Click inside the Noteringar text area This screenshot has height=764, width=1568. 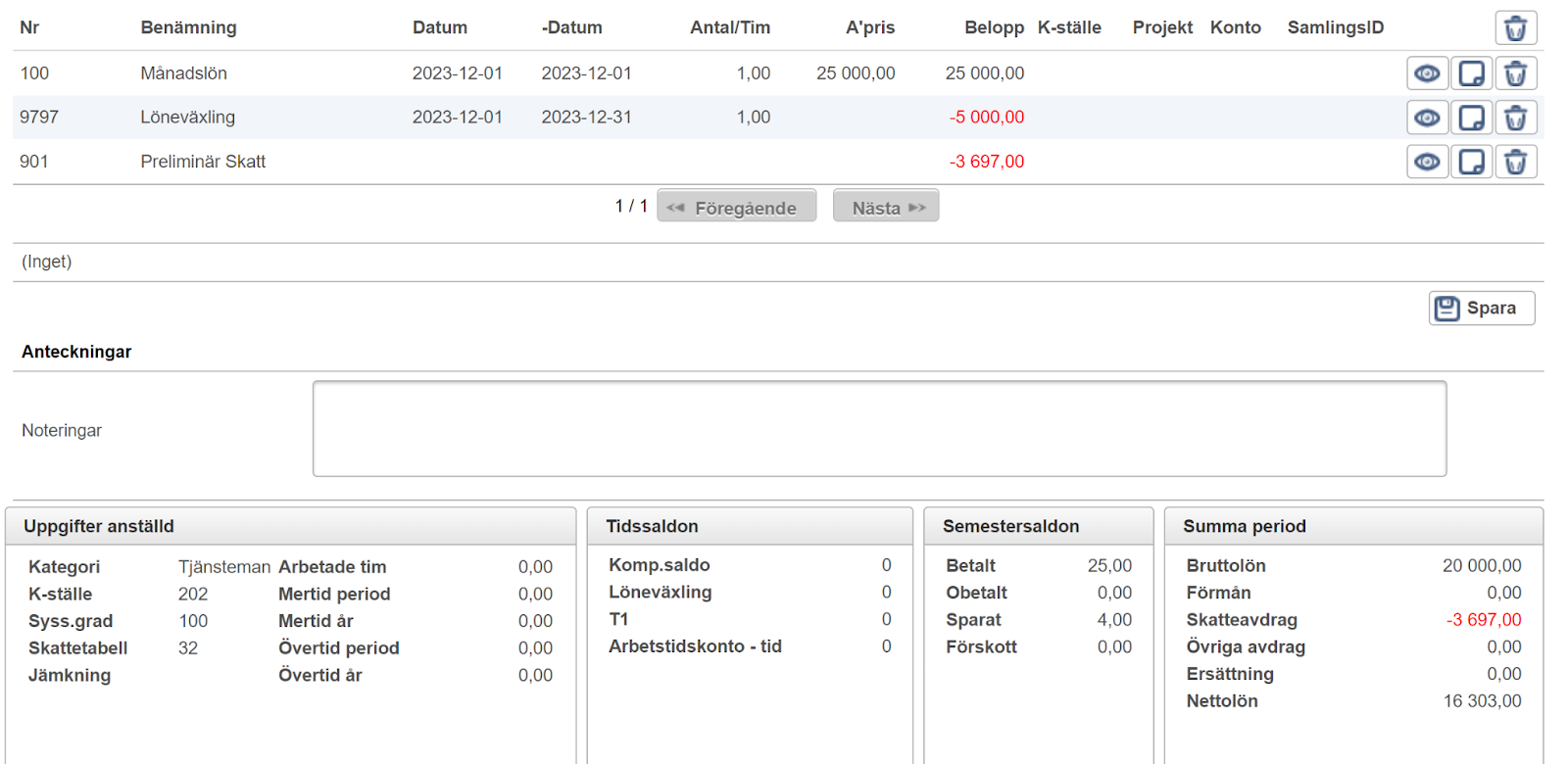click(x=879, y=429)
